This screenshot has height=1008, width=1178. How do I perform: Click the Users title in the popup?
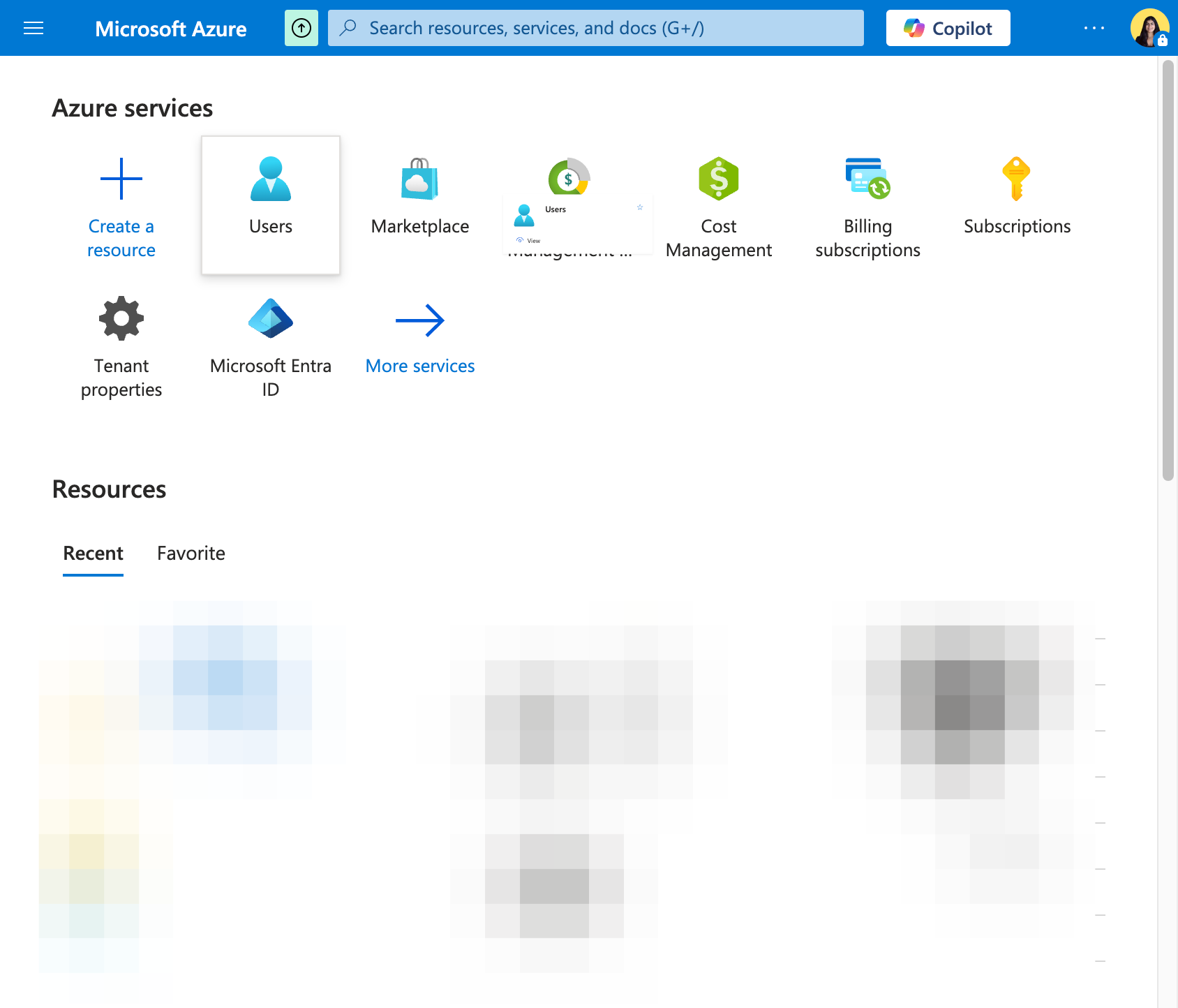coord(556,209)
